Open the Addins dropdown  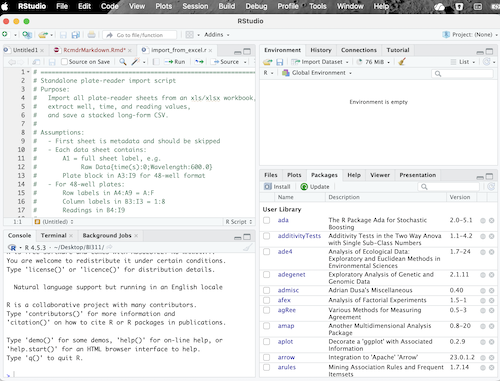pos(217,35)
